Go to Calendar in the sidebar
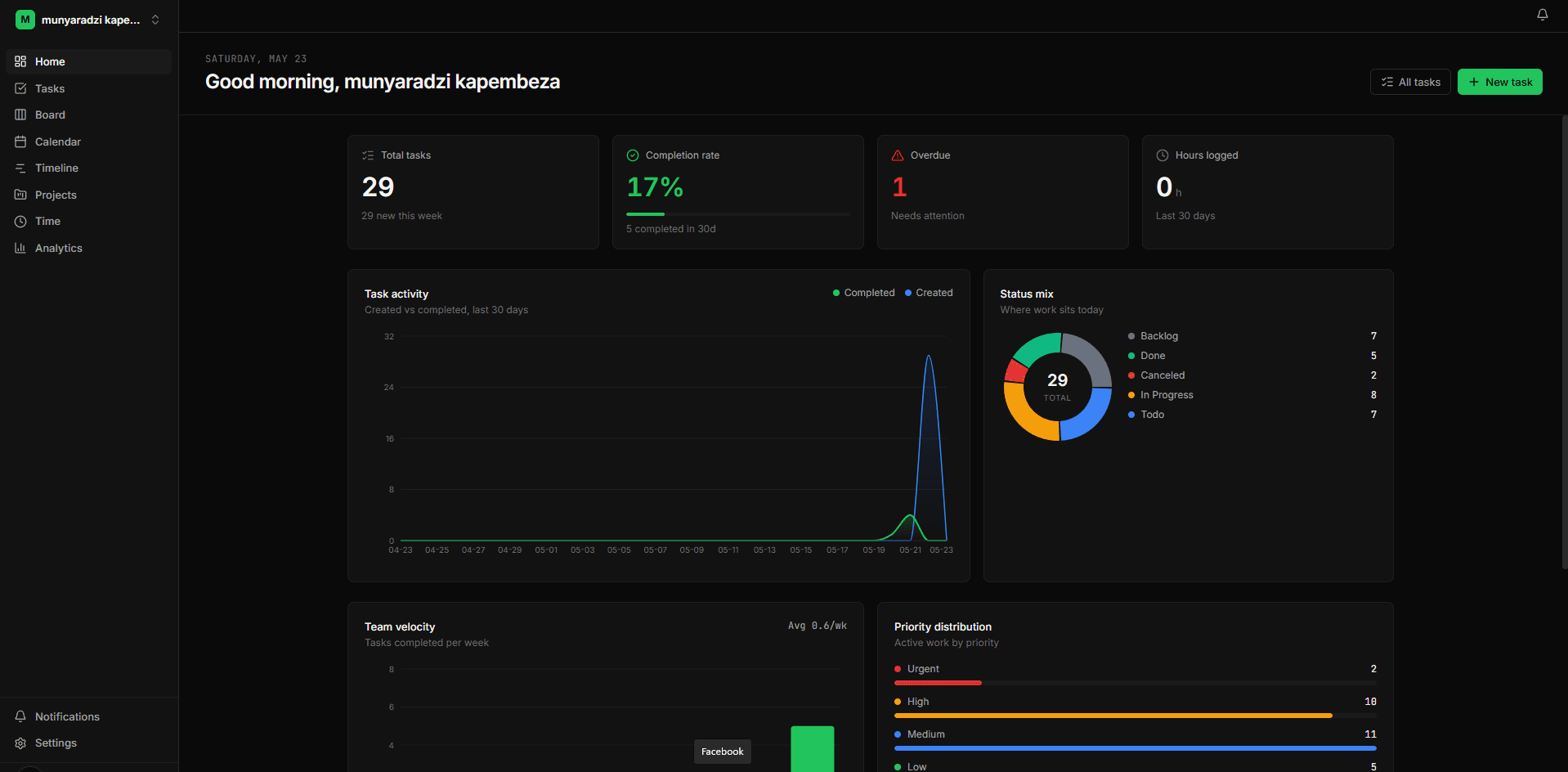 [x=88, y=141]
